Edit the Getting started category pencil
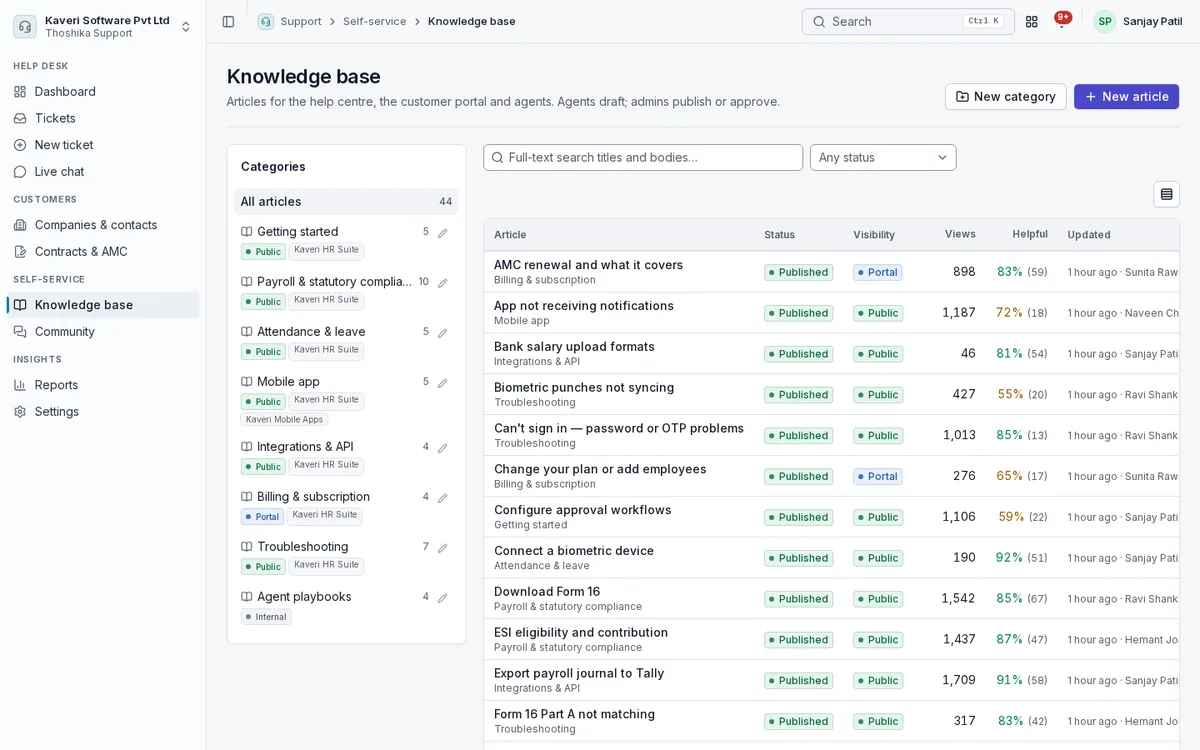 pyautogui.click(x=442, y=233)
